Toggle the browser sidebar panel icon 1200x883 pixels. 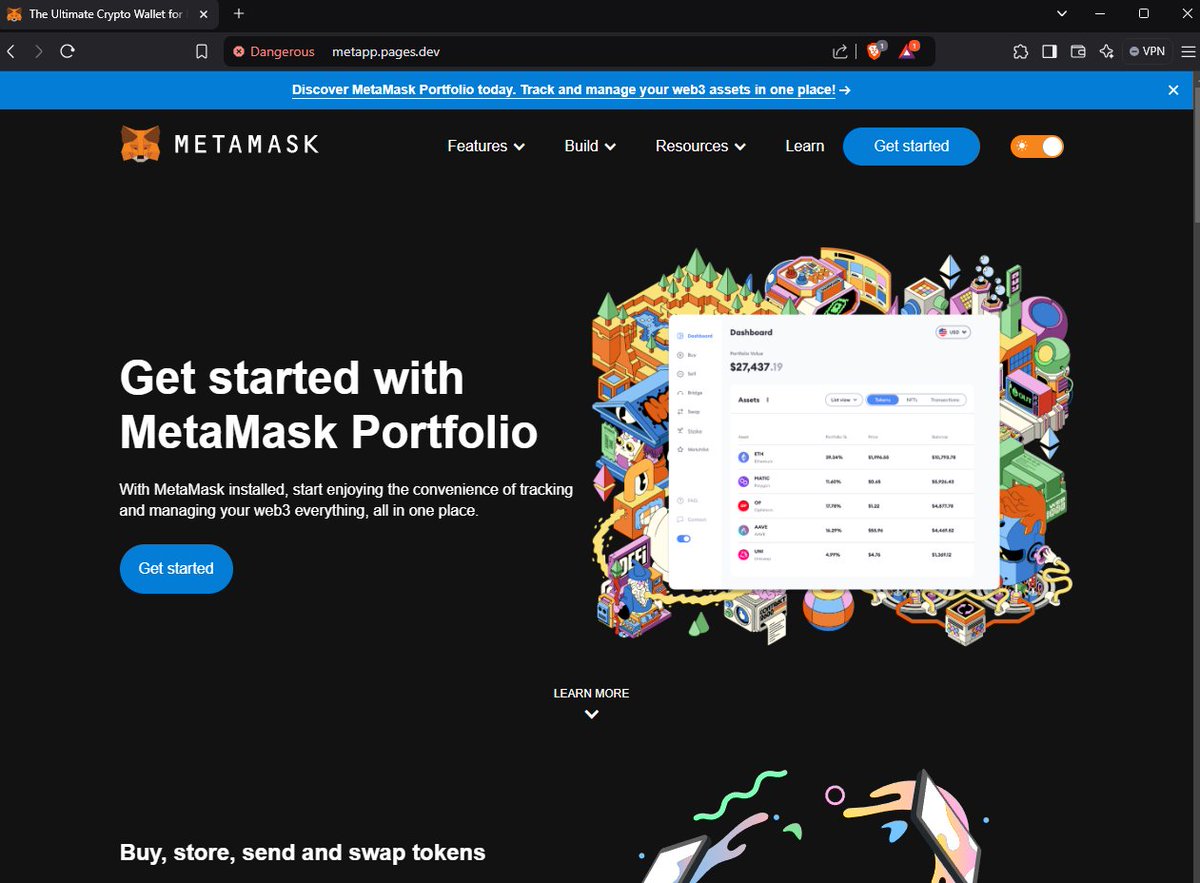tap(1049, 52)
